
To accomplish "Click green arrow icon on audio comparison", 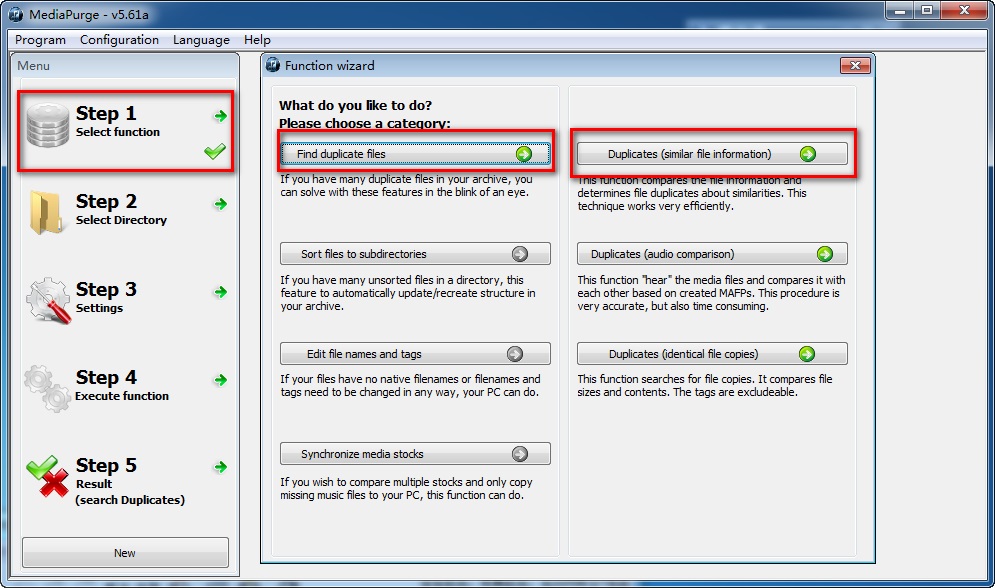I will pos(824,254).
